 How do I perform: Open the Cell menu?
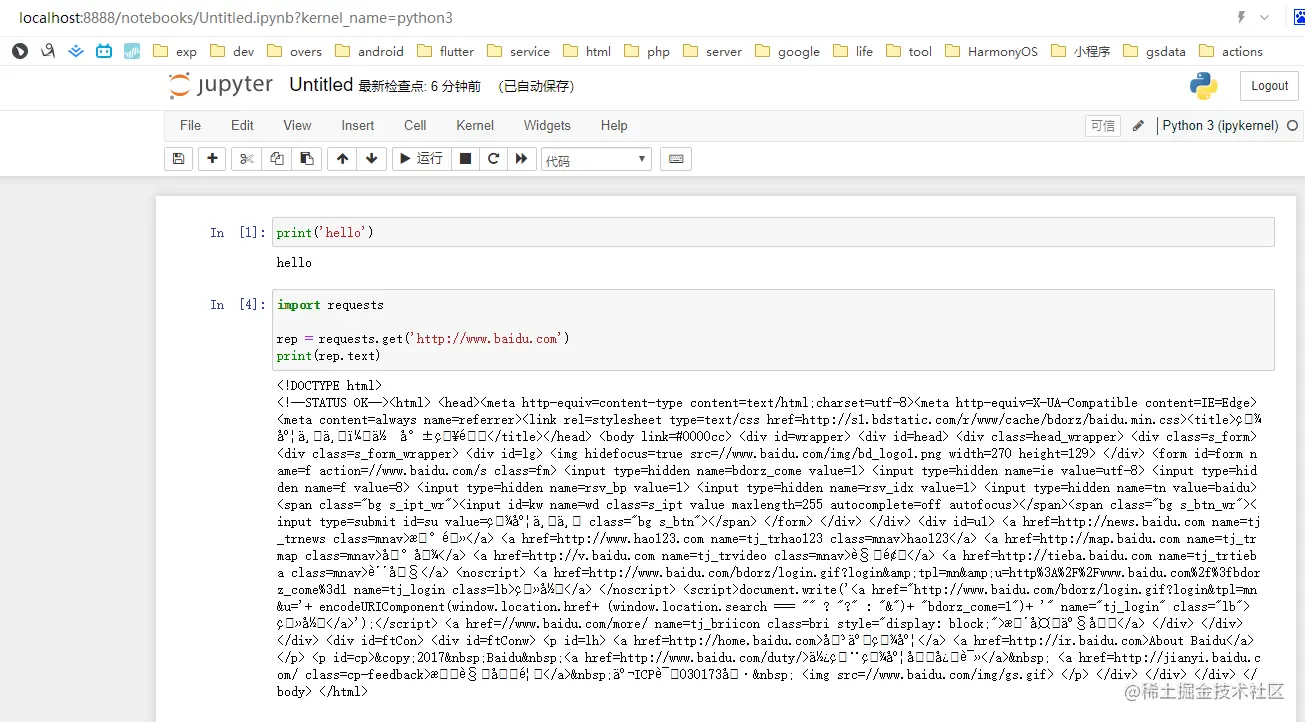point(415,125)
